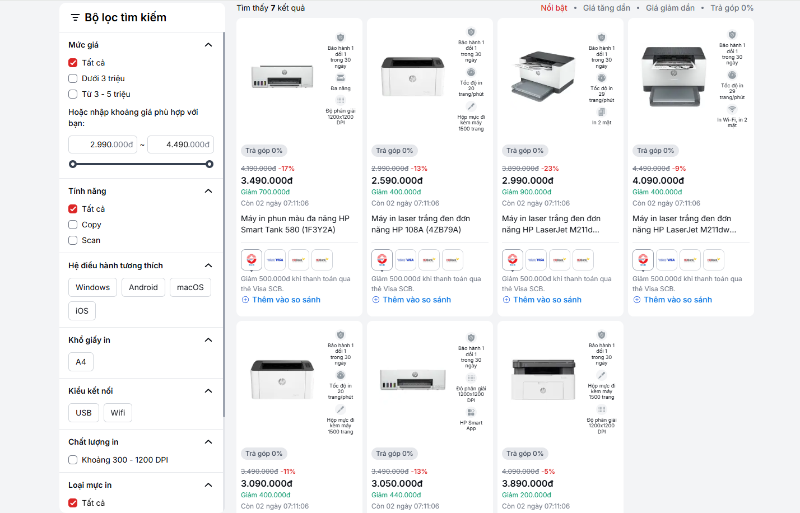This screenshot has width=800, height=513.
Task: Click first SCB payment card icon under HP Smart Tank 580
Action: 251,259
